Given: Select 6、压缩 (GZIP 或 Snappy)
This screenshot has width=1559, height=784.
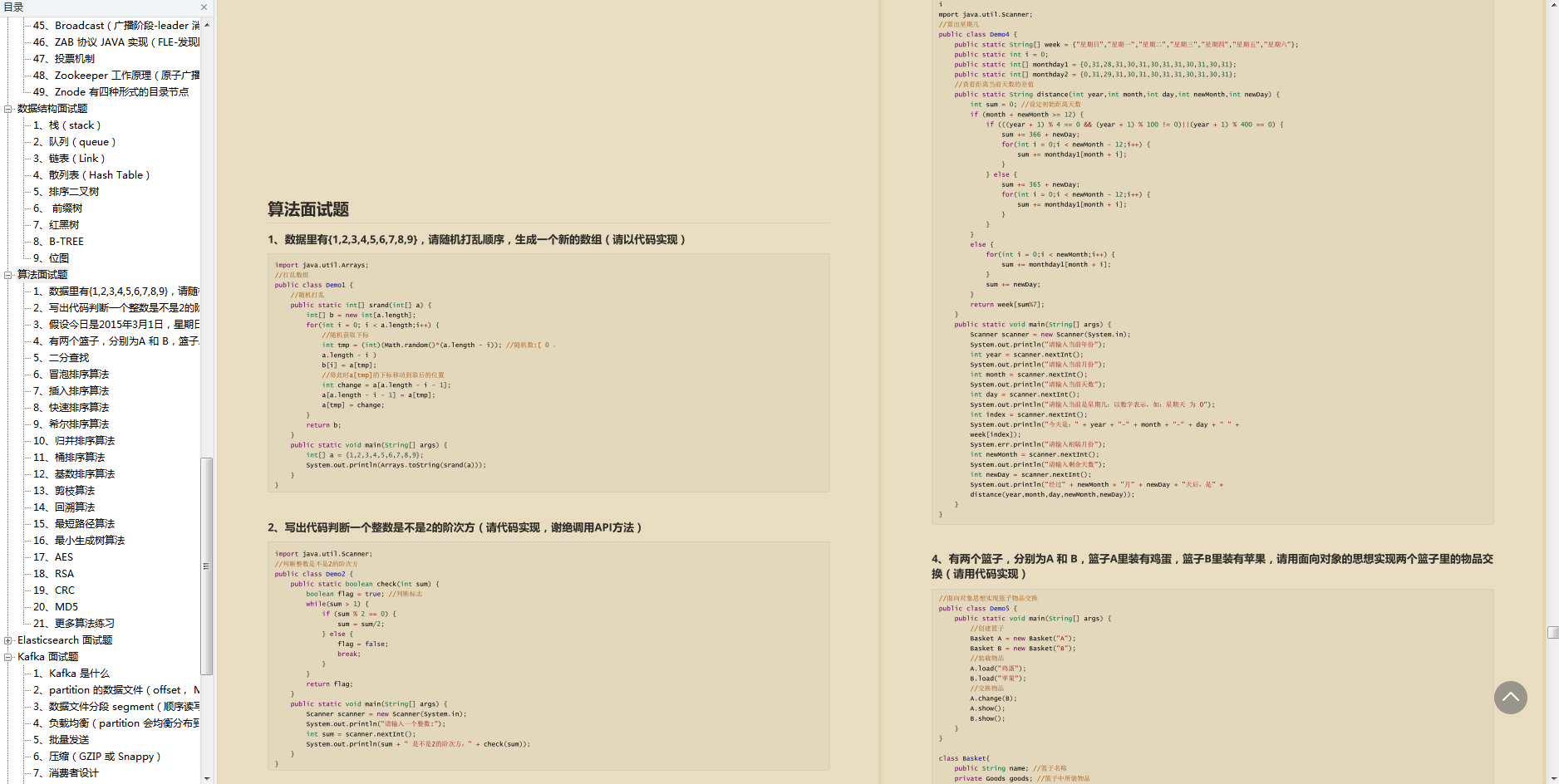Looking at the screenshot, I should [96, 757].
